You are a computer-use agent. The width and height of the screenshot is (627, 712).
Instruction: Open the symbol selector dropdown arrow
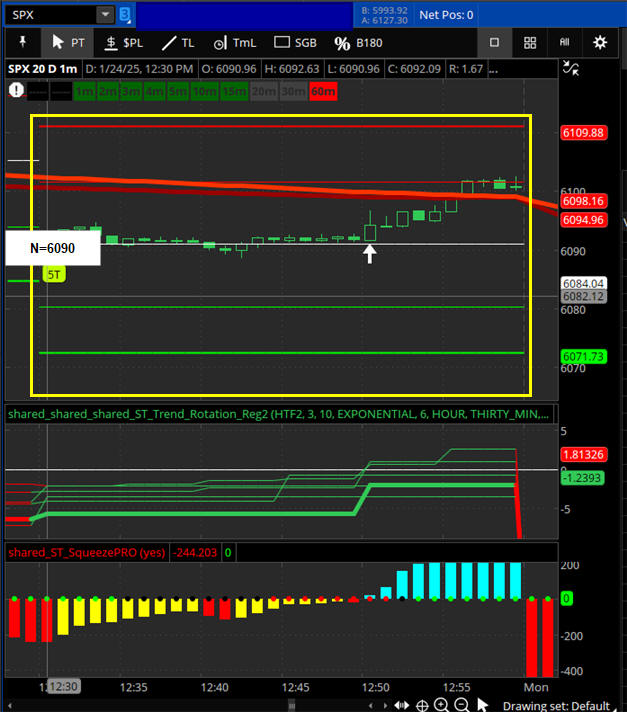tap(105, 15)
